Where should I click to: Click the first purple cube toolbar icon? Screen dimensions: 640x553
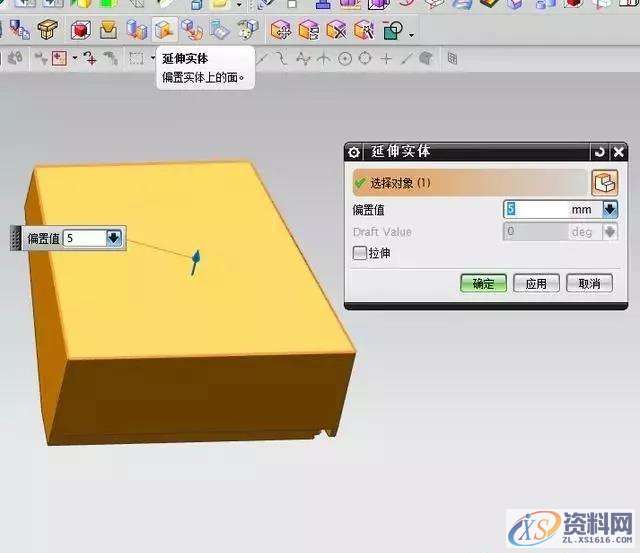[281, 30]
